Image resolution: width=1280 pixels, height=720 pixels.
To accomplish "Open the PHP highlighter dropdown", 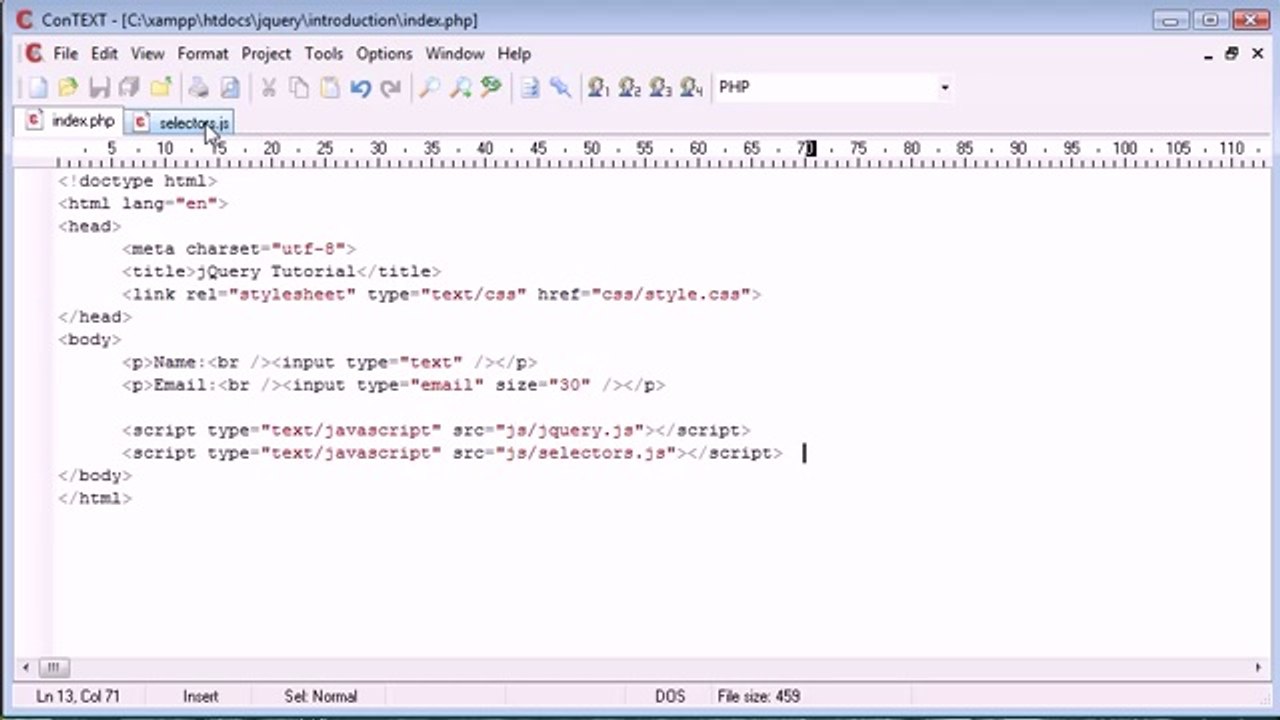I will point(945,88).
